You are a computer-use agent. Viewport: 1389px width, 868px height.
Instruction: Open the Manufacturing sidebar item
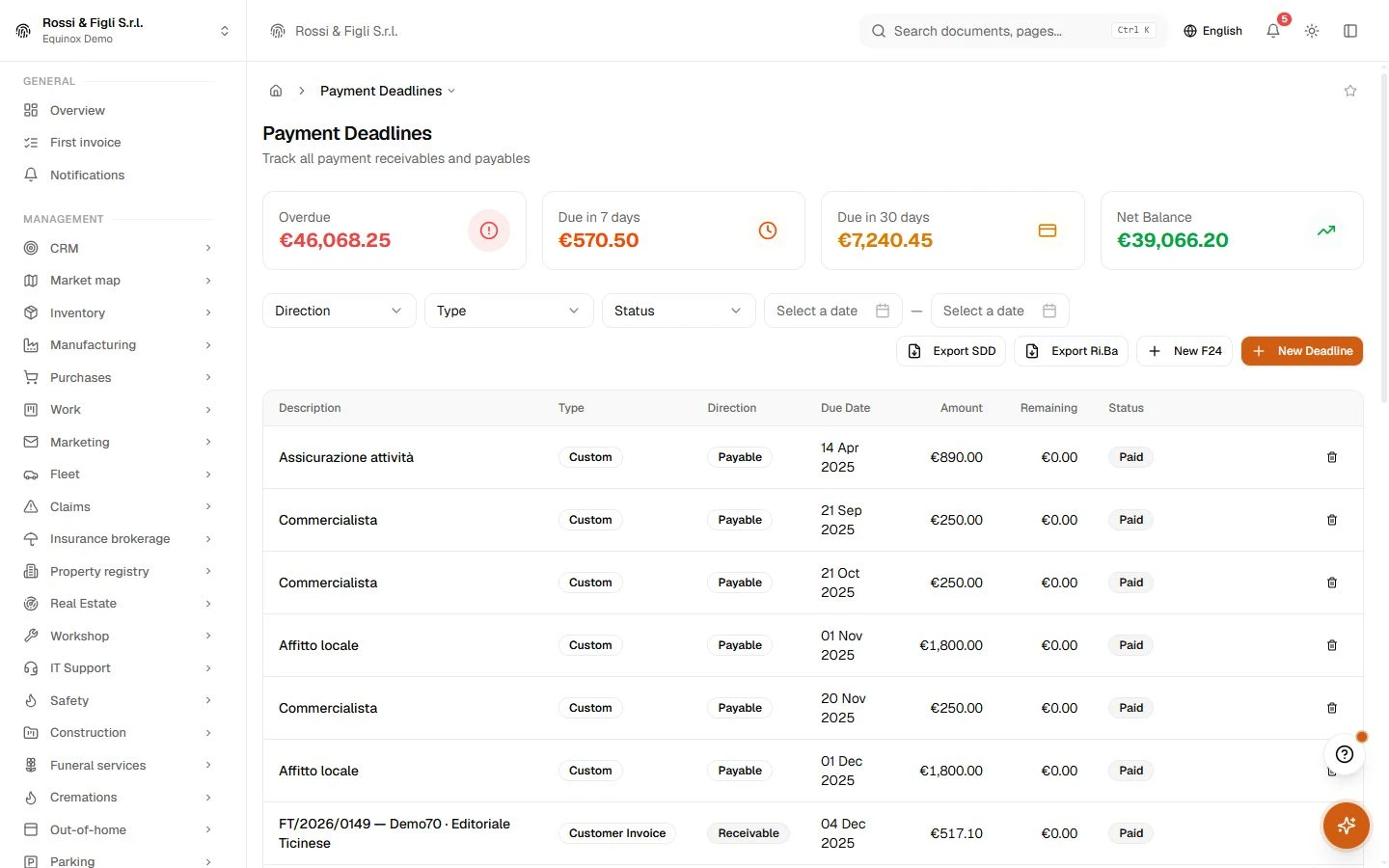(x=118, y=344)
